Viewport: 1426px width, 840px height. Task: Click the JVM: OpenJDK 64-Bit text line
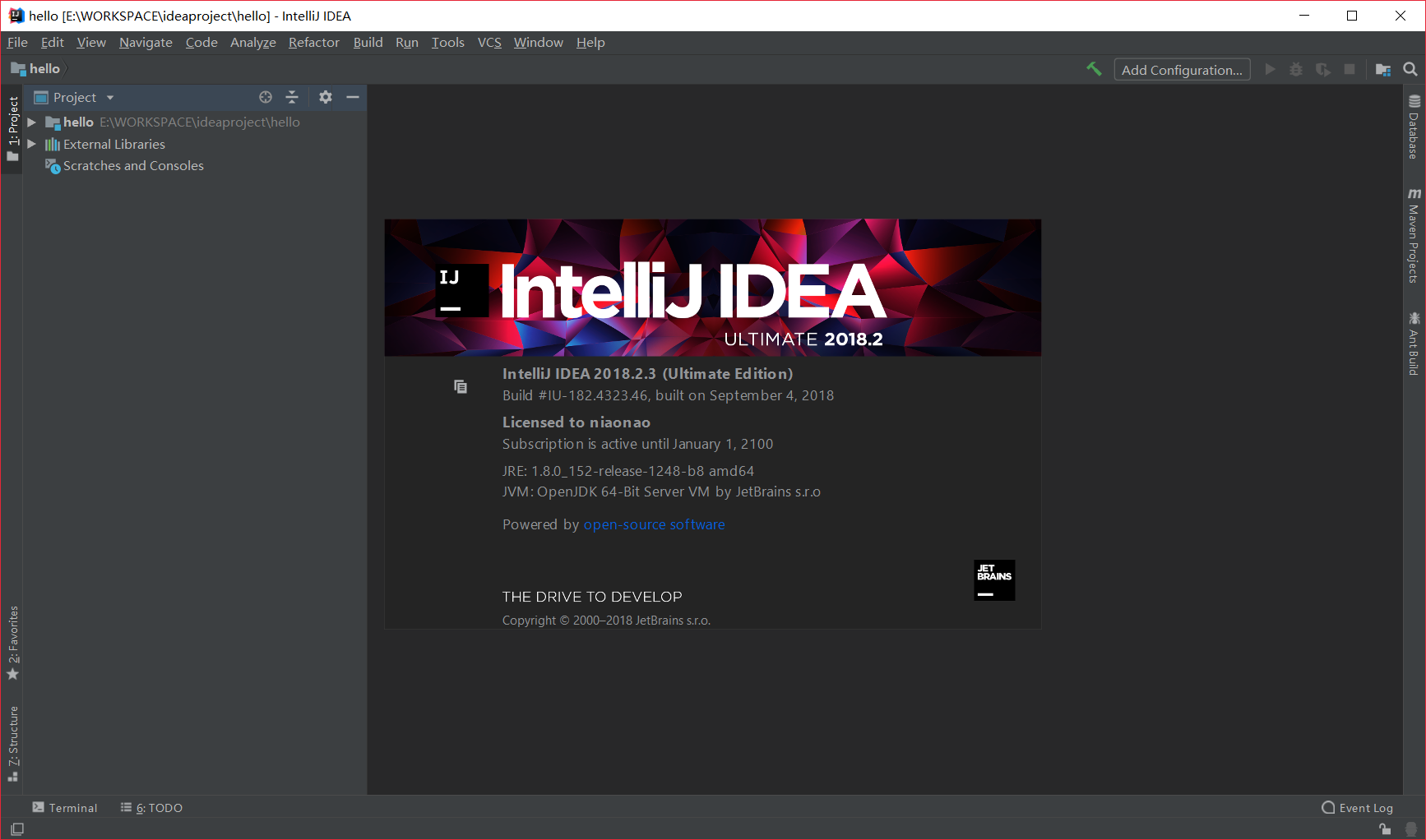pos(661,492)
